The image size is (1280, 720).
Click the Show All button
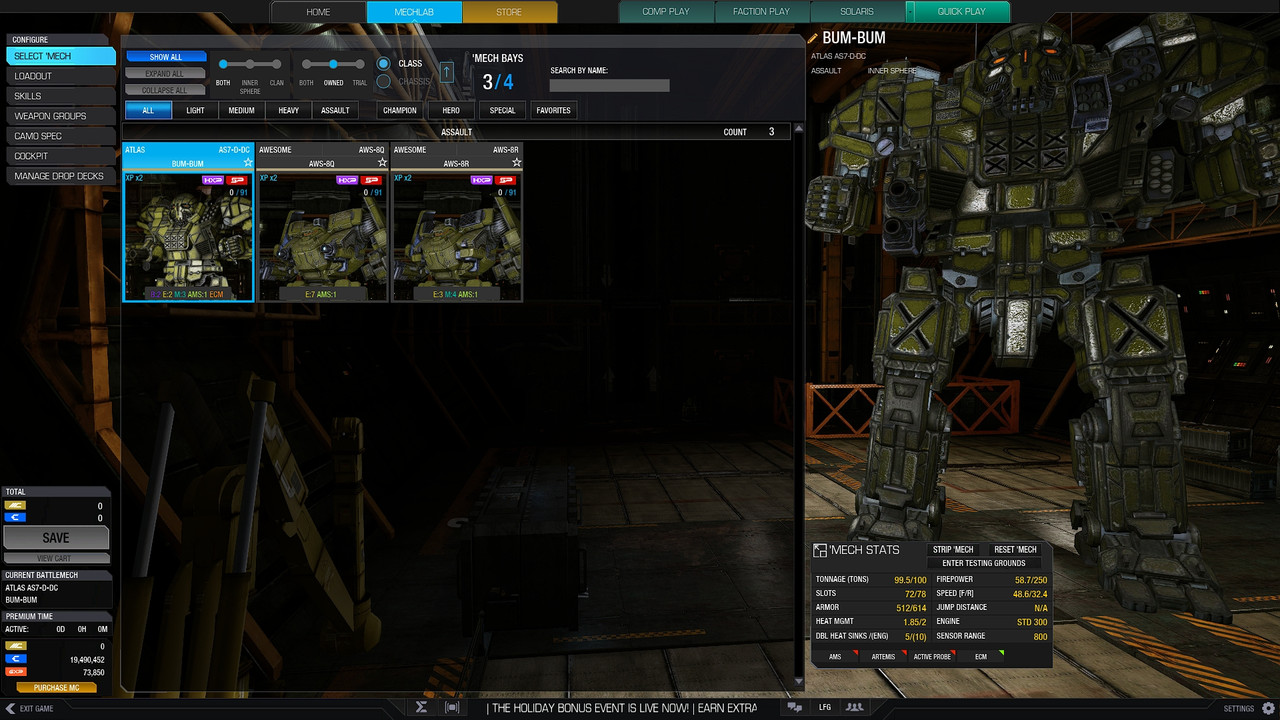point(166,57)
